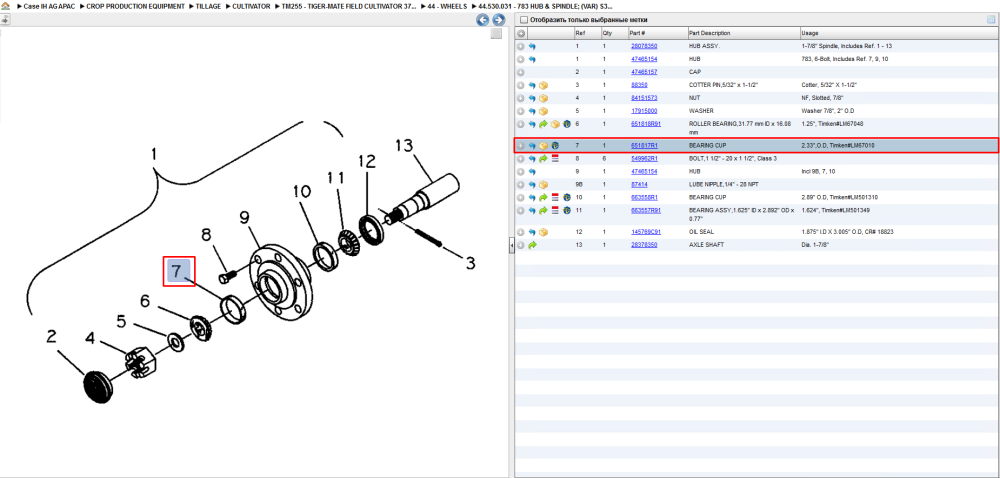Click green arrow icon in BOLT row
This screenshot has height=478, width=1000.
point(543,159)
